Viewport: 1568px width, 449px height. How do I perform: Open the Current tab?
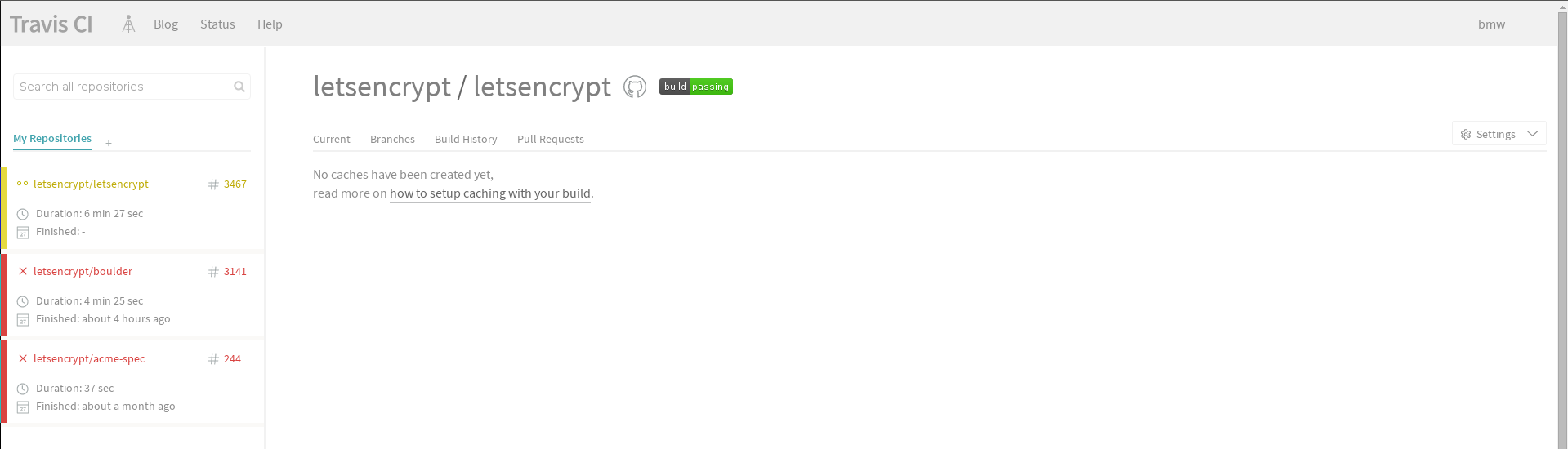tap(332, 139)
